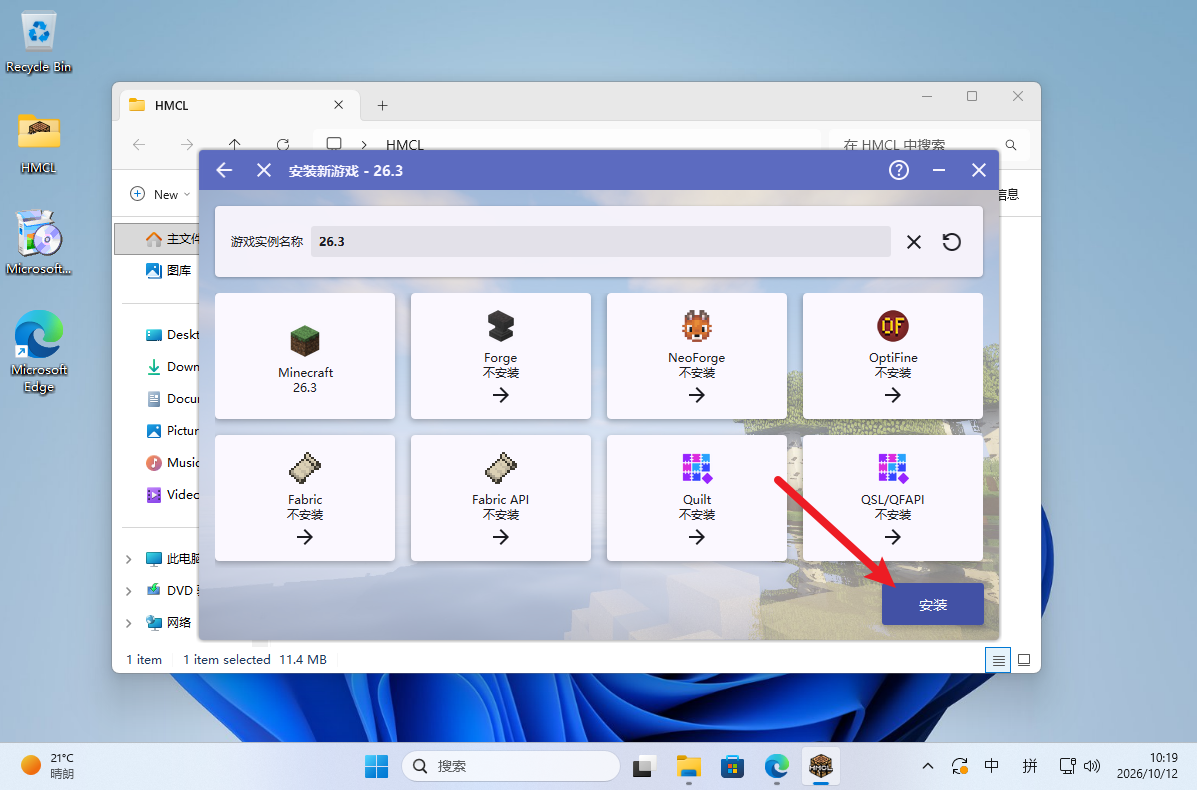
Task: Go back using the HMCL installer back arrow
Action: [x=224, y=170]
